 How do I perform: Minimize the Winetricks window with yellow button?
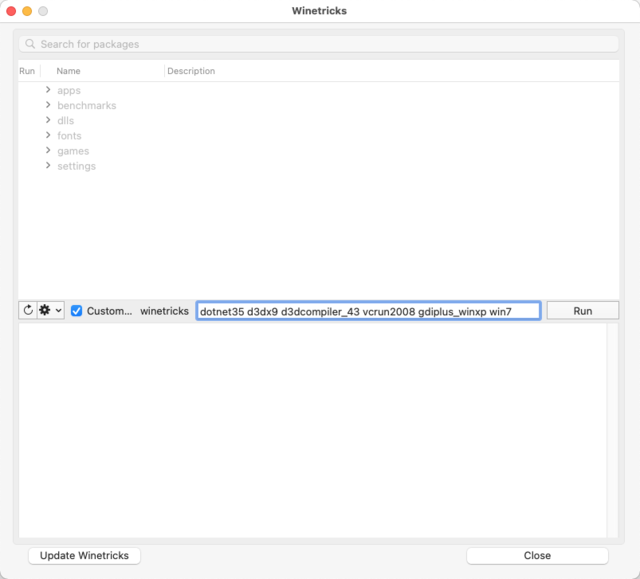click(x=27, y=11)
